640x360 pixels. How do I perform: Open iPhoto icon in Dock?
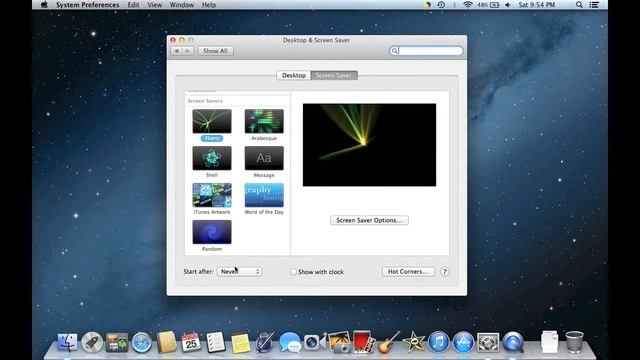click(339, 342)
